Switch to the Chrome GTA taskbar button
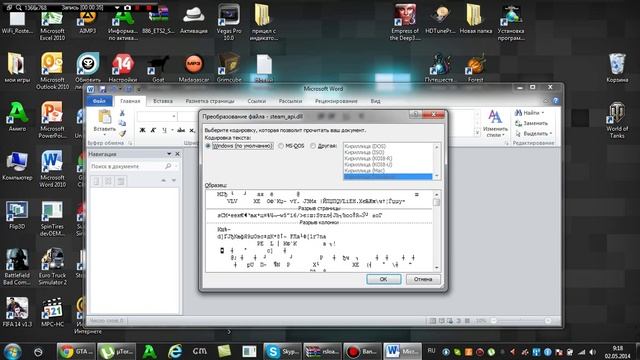The width and height of the screenshot is (640, 360). [76, 351]
